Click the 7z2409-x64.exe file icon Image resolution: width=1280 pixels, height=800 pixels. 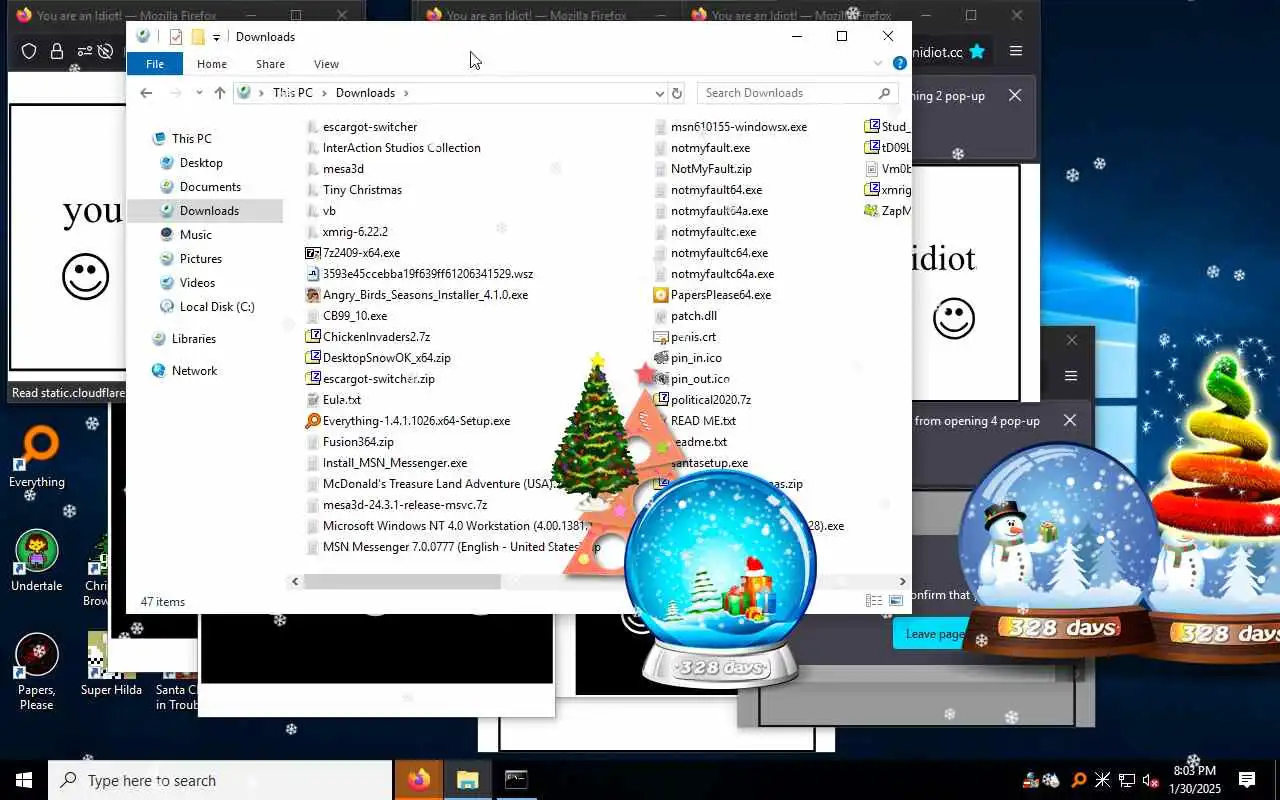[313, 253]
